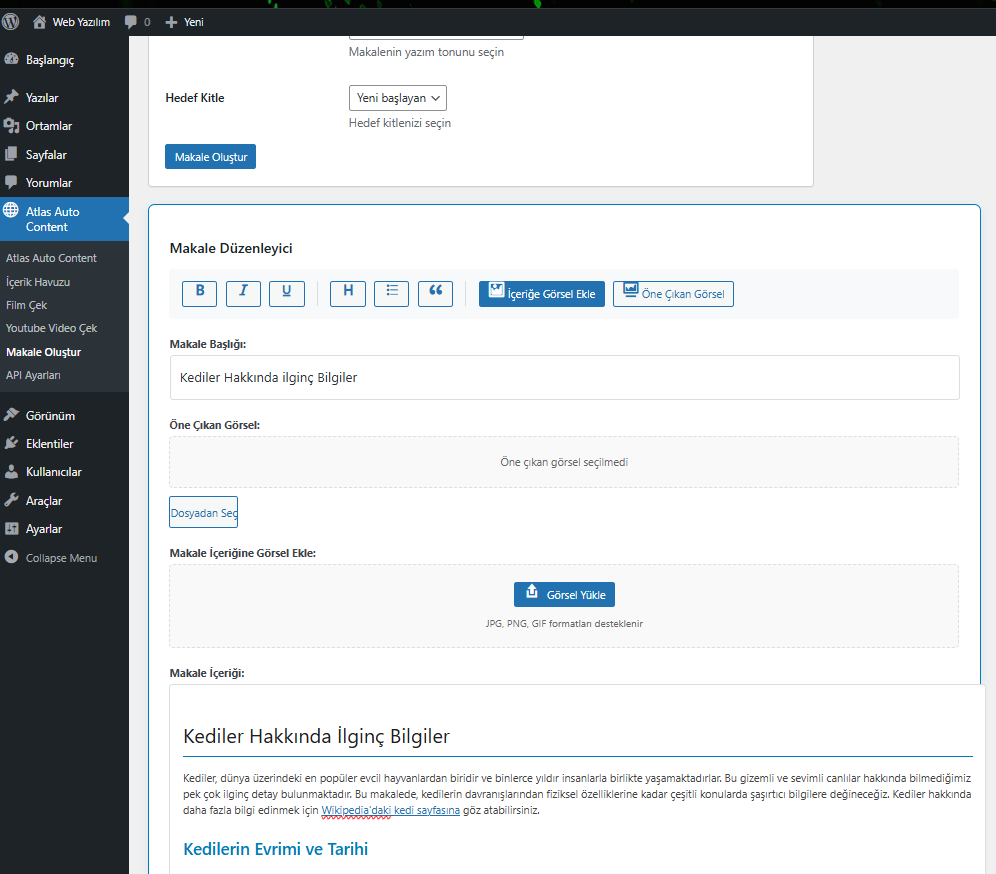The width and height of the screenshot is (996, 874).
Task: Click the Makale Oluştur button
Action: point(210,157)
